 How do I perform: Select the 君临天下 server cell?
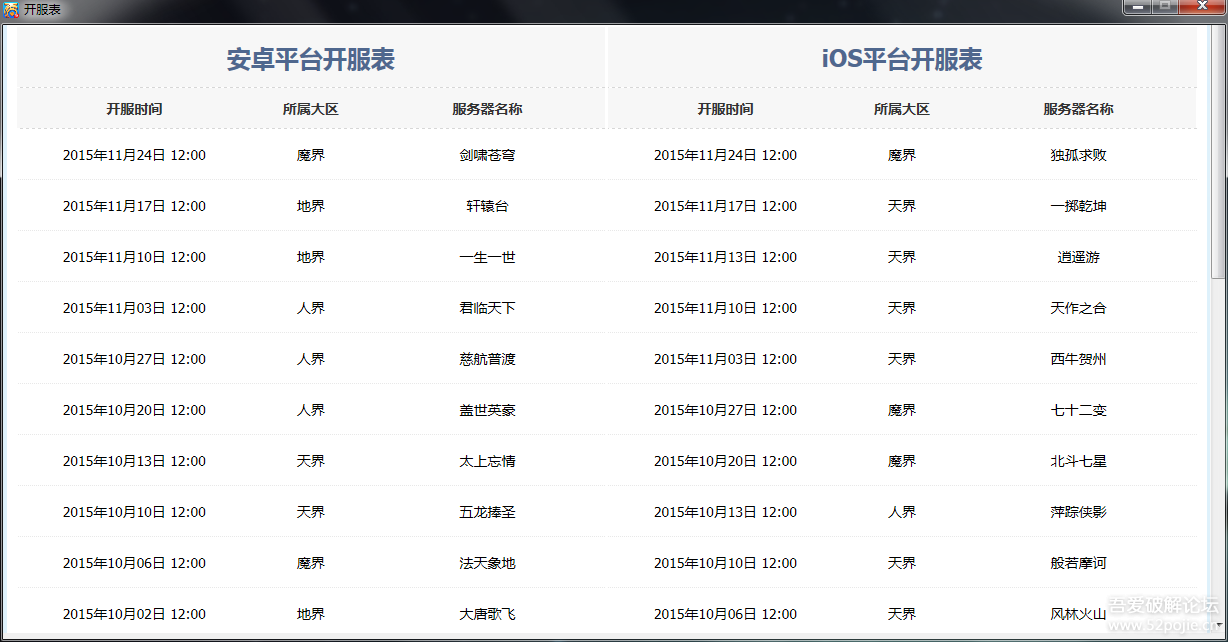487,308
